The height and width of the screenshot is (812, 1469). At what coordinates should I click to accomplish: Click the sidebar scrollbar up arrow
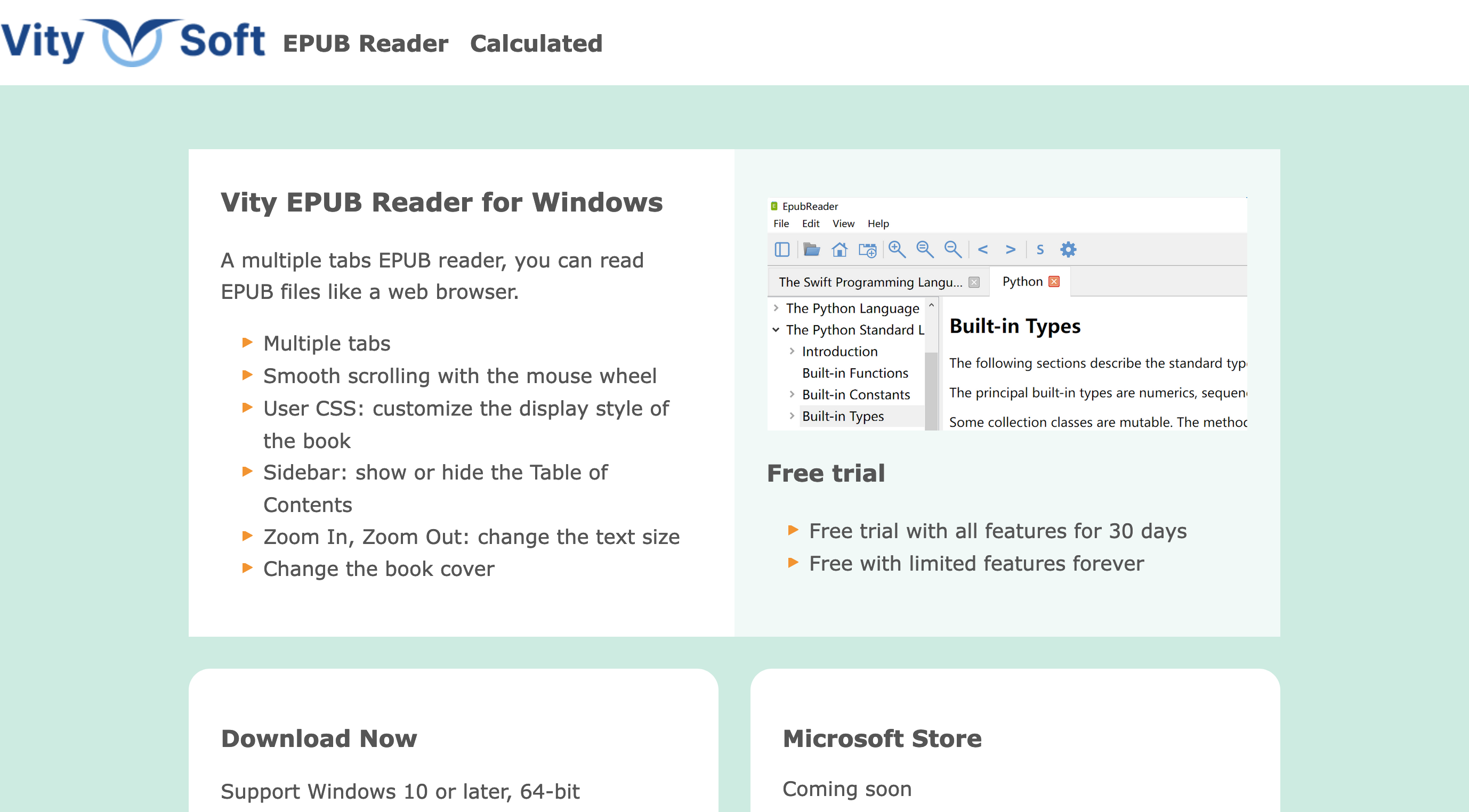pyautogui.click(x=931, y=305)
